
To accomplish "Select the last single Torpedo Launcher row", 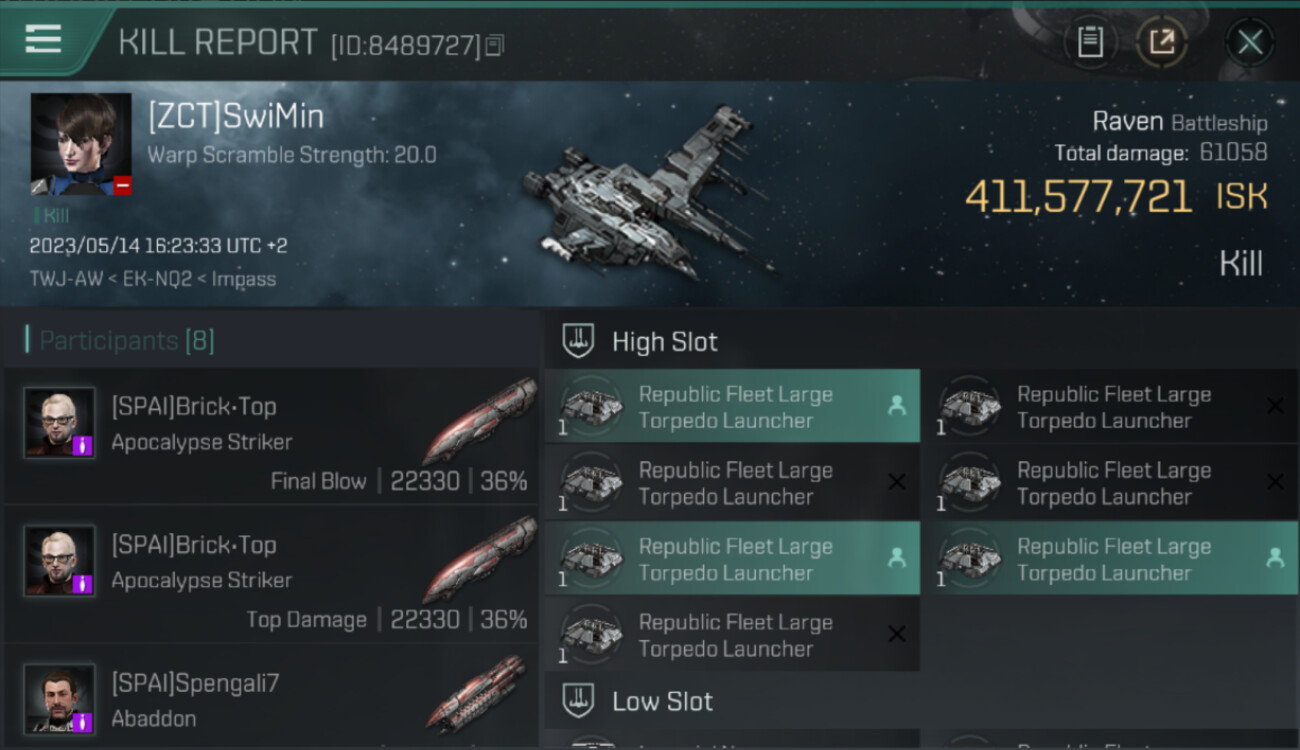I will pyautogui.click(x=732, y=634).
